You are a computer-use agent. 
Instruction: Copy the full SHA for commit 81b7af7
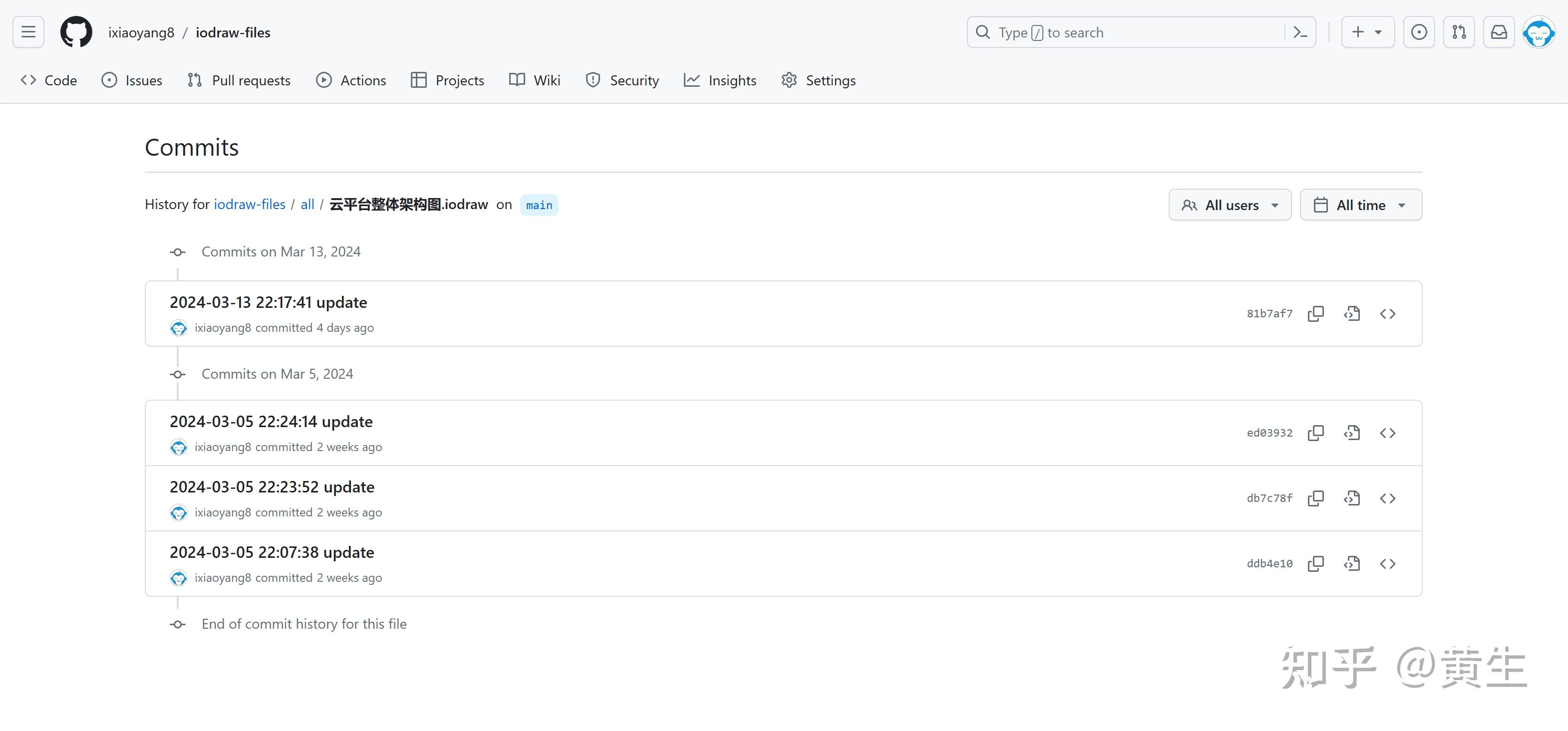point(1315,313)
